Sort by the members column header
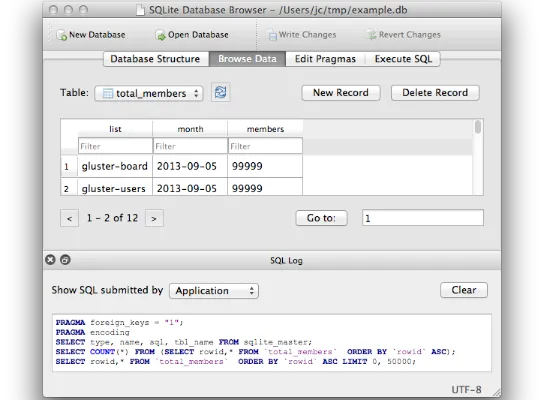 click(265, 129)
